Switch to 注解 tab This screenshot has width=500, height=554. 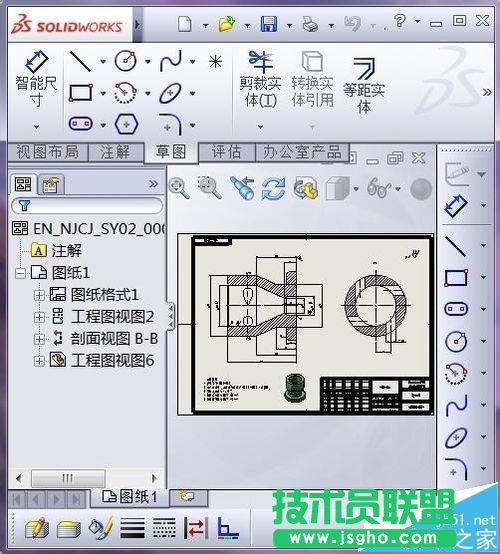pos(115,152)
